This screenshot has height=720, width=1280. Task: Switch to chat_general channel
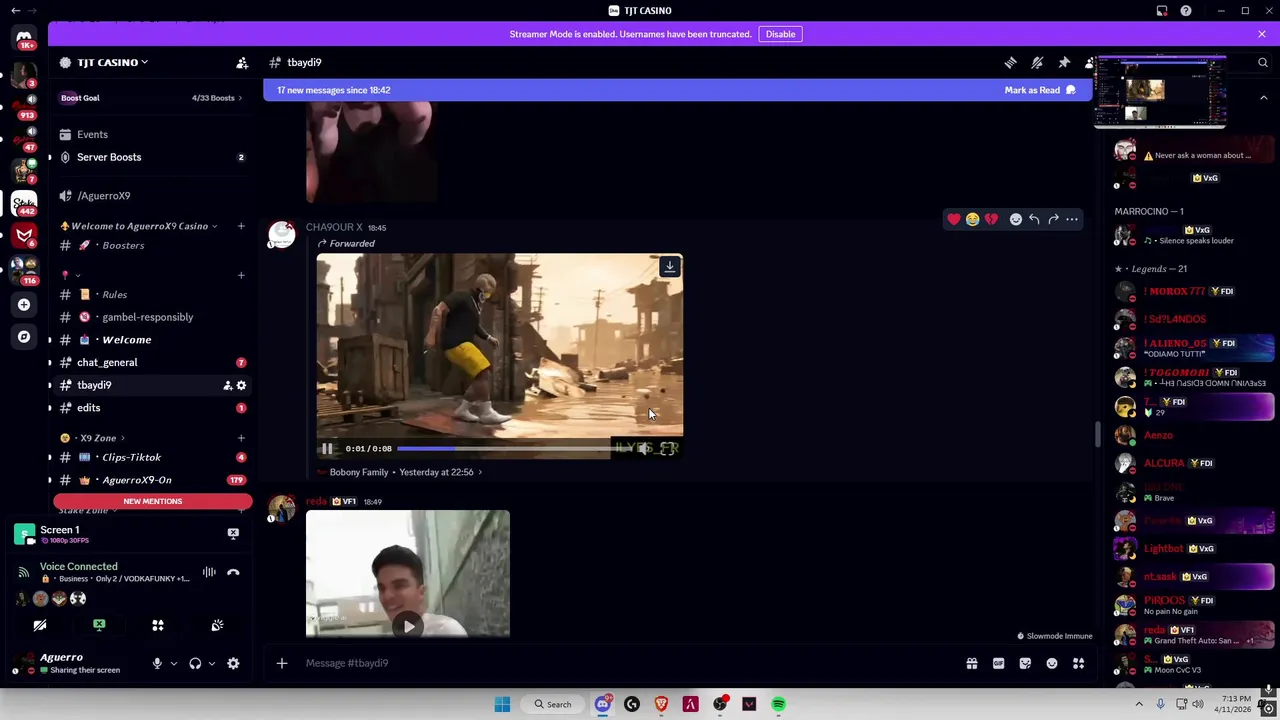click(150, 362)
